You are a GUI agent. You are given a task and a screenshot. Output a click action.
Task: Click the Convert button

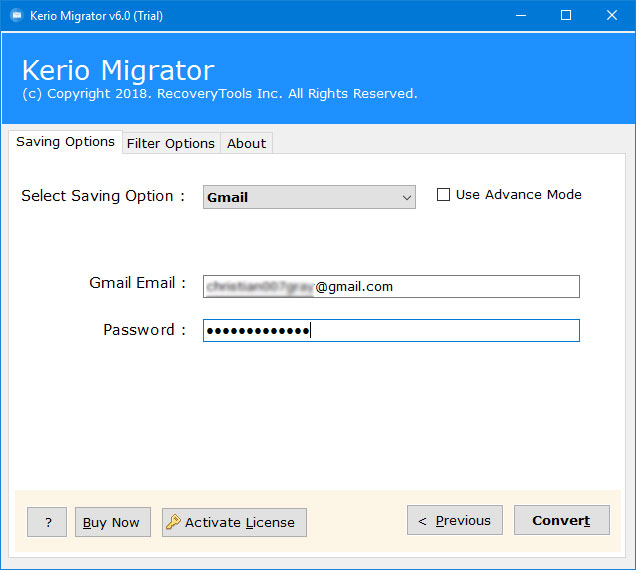click(561, 520)
